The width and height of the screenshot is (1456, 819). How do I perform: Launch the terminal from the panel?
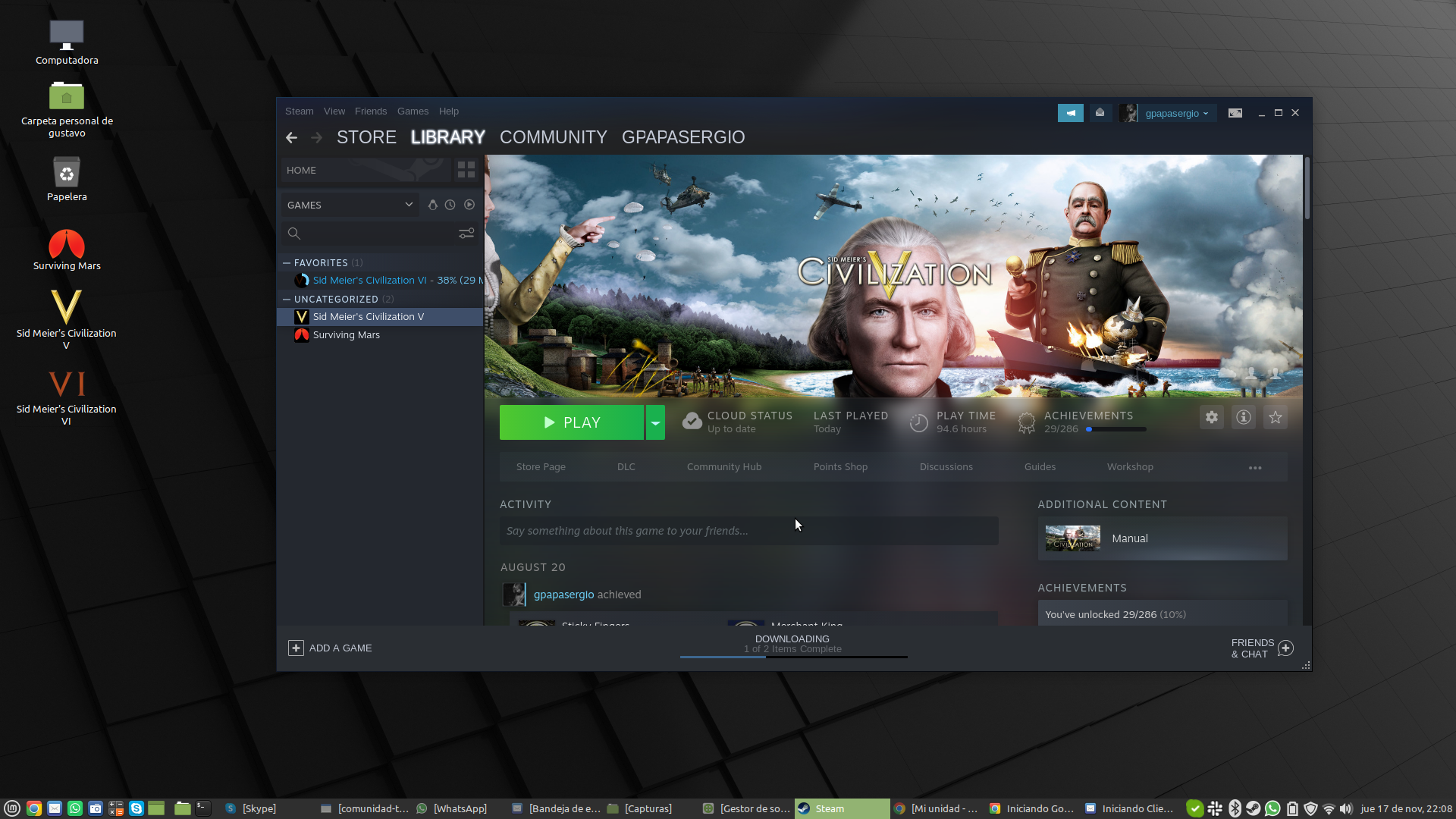pyautogui.click(x=202, y=808)
